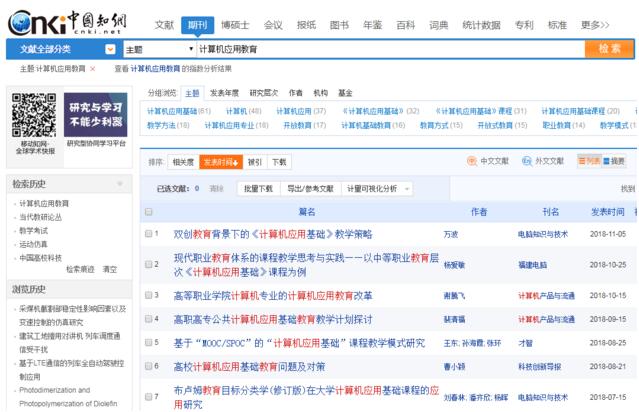The image size is (639, 412).
Task: Check the box for result row 6
Action: tap(149, 366)
